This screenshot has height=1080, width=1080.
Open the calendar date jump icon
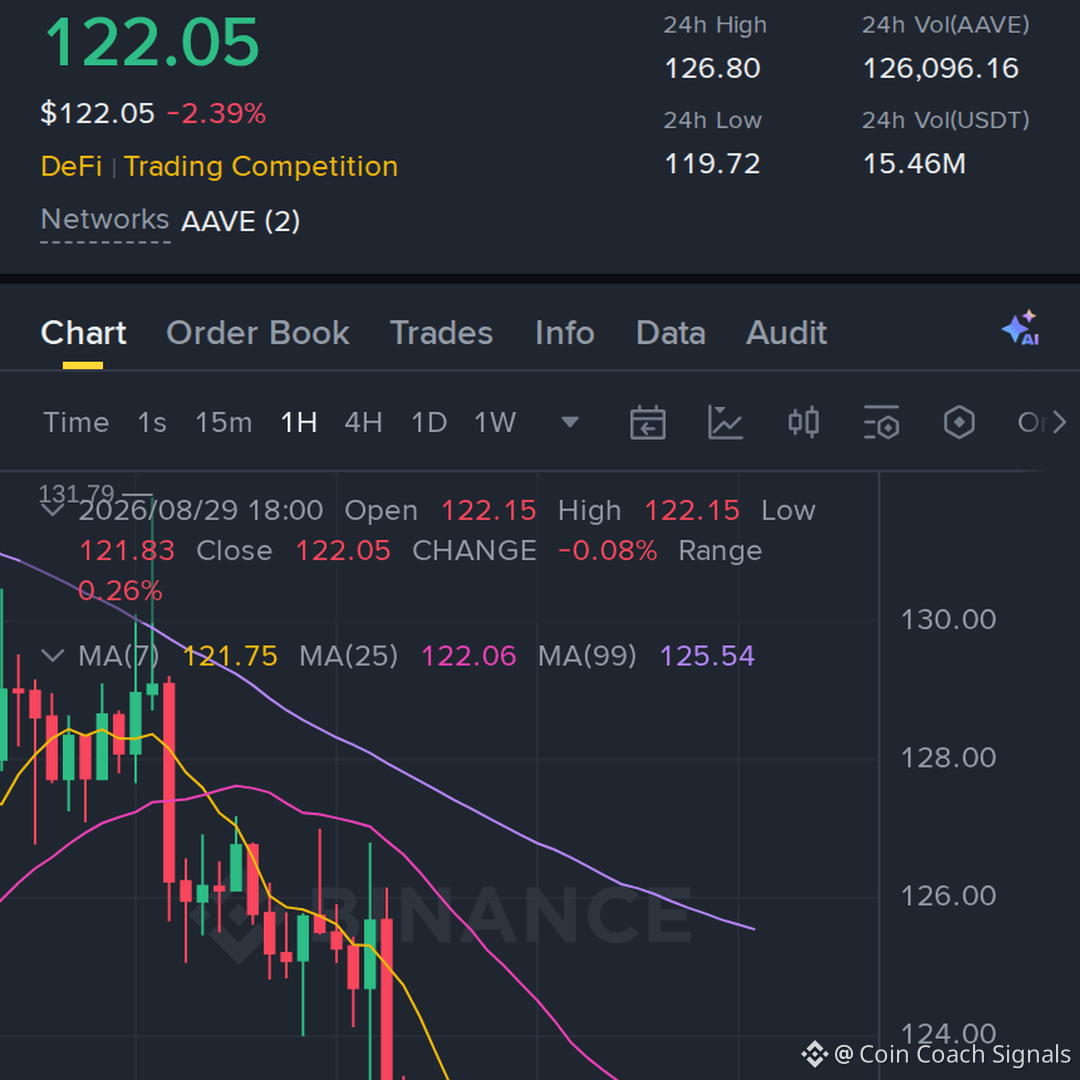(647, 422)
